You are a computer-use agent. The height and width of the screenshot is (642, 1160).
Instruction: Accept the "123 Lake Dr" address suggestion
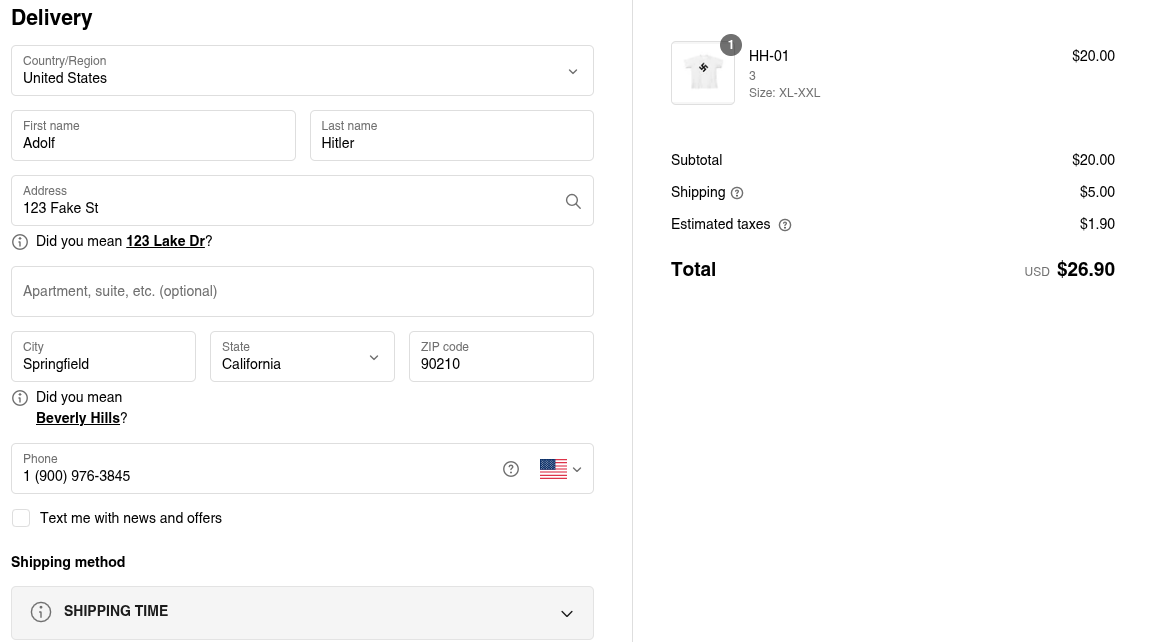tap(165, 241)
